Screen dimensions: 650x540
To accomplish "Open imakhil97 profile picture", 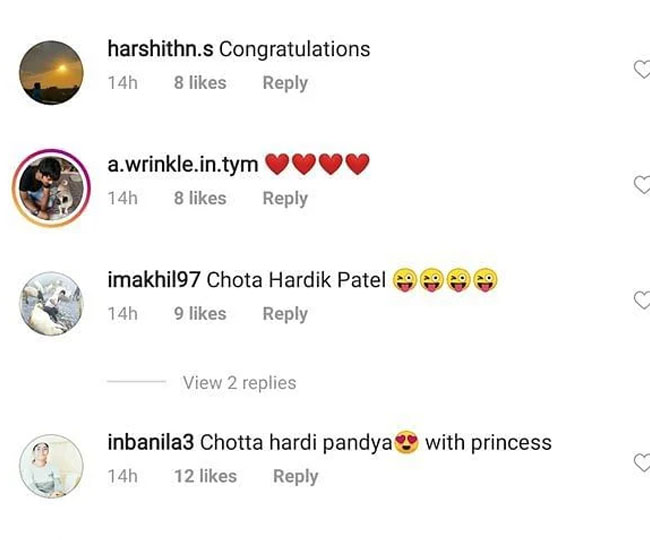I will tap(51, 303).
